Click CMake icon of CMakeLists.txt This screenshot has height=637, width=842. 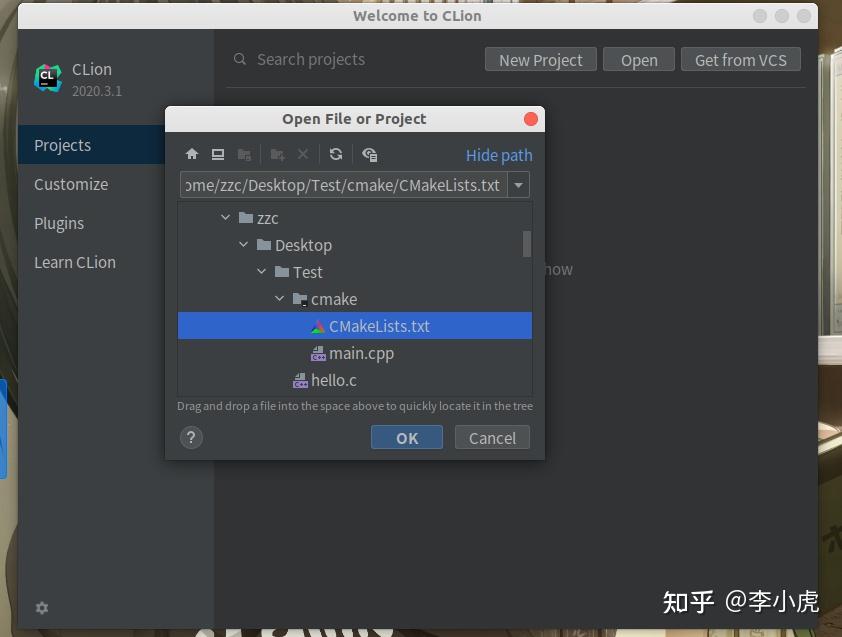(x=318, y=326)
